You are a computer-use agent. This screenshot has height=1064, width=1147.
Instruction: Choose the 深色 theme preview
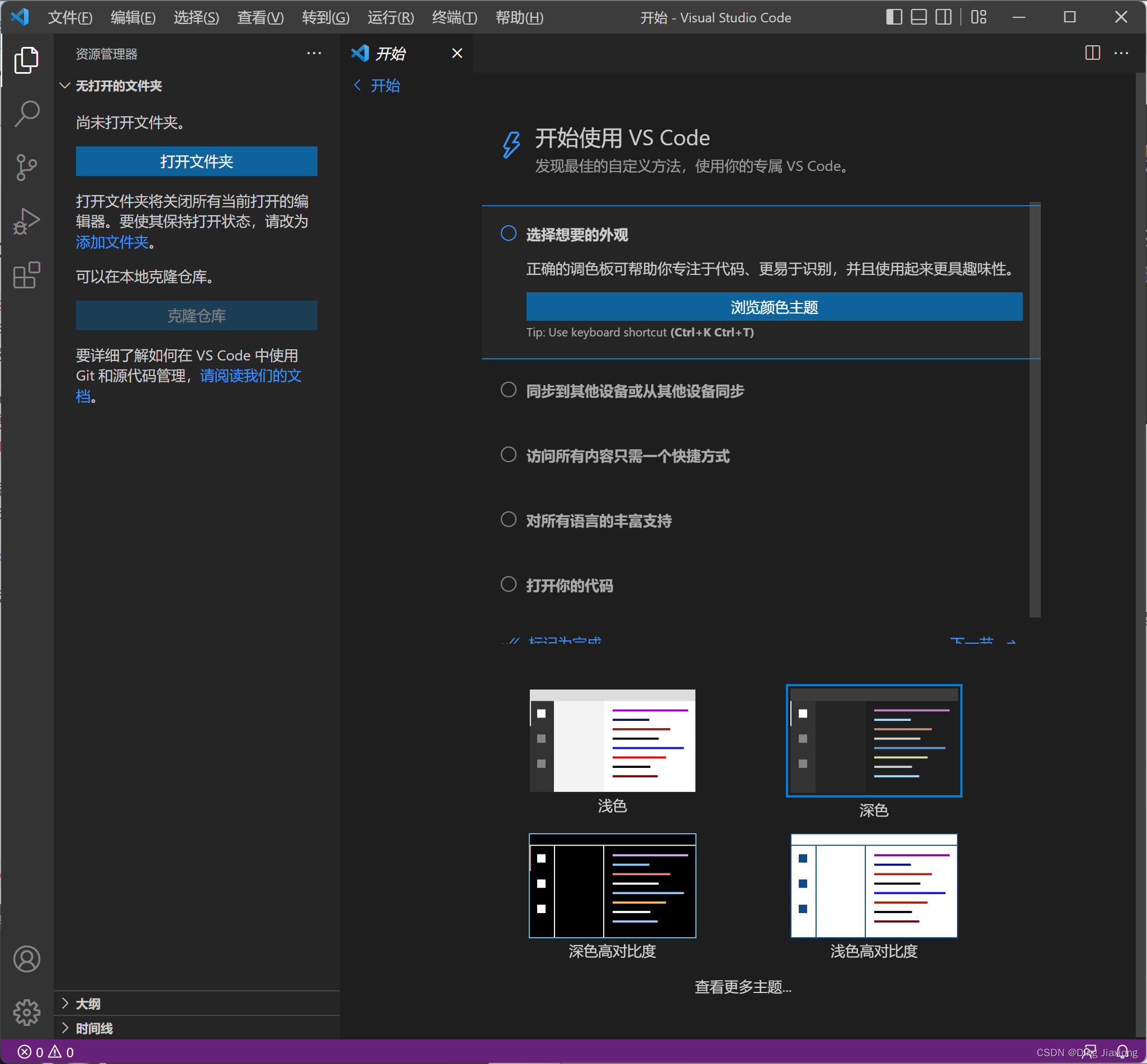874,740
